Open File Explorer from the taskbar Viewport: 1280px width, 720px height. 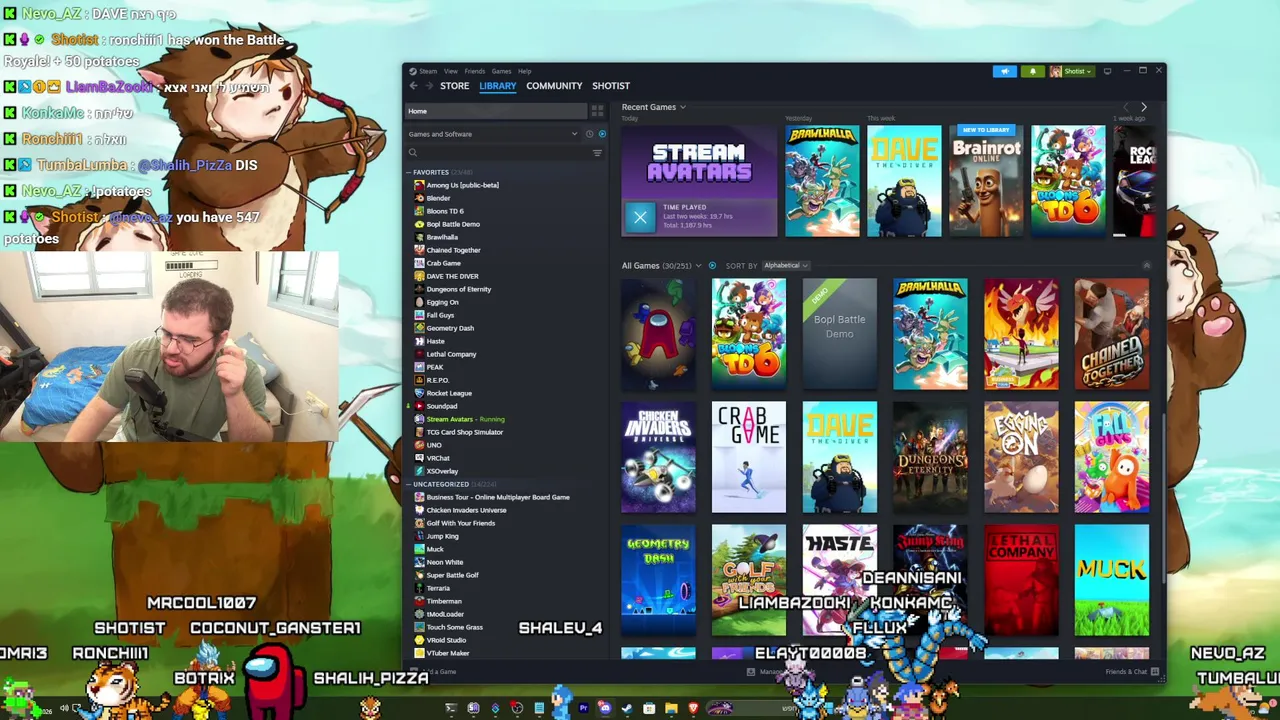coord(671,708)
